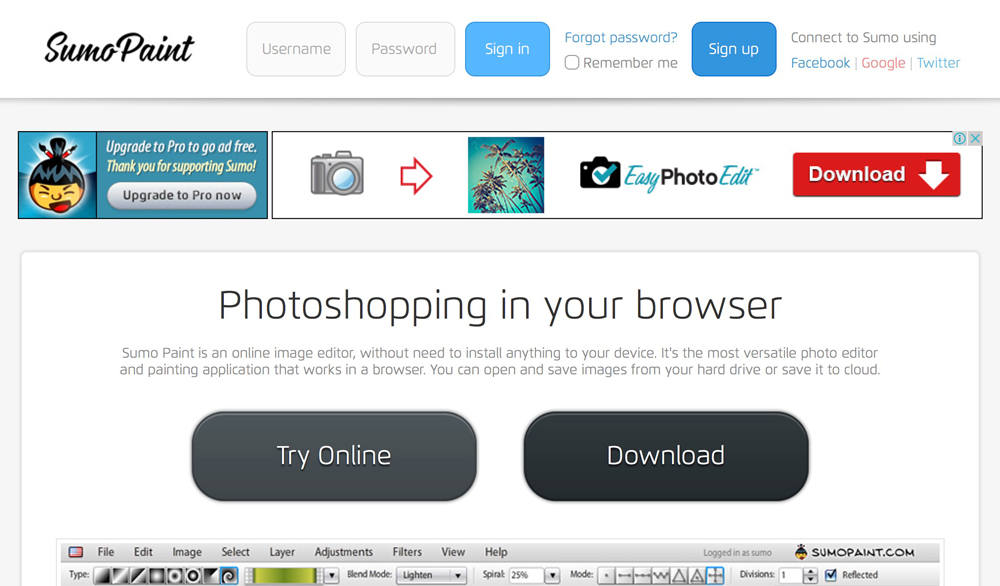This screenshot has height=586, width=1000.
Task: Click Upgrade to Pro now button
Action: 182,195
